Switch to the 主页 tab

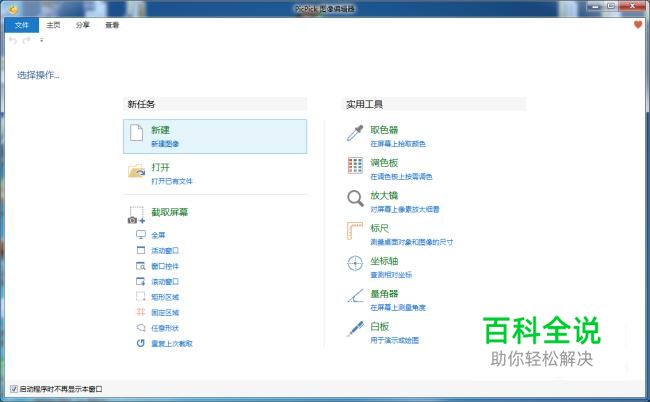53,25
